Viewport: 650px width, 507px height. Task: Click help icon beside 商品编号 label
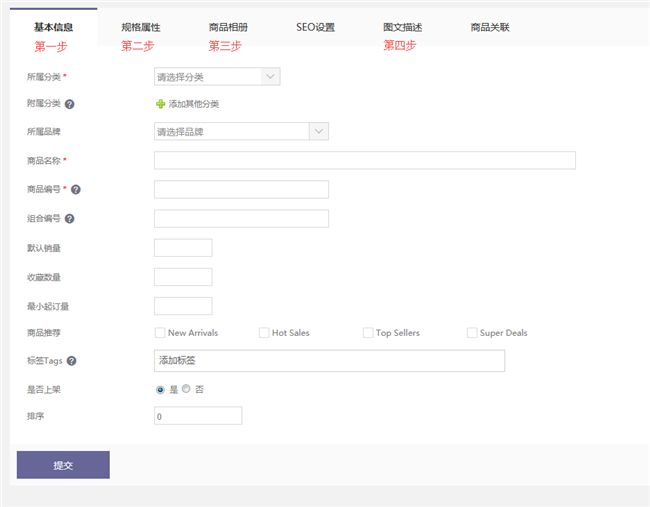click(75, 189)
